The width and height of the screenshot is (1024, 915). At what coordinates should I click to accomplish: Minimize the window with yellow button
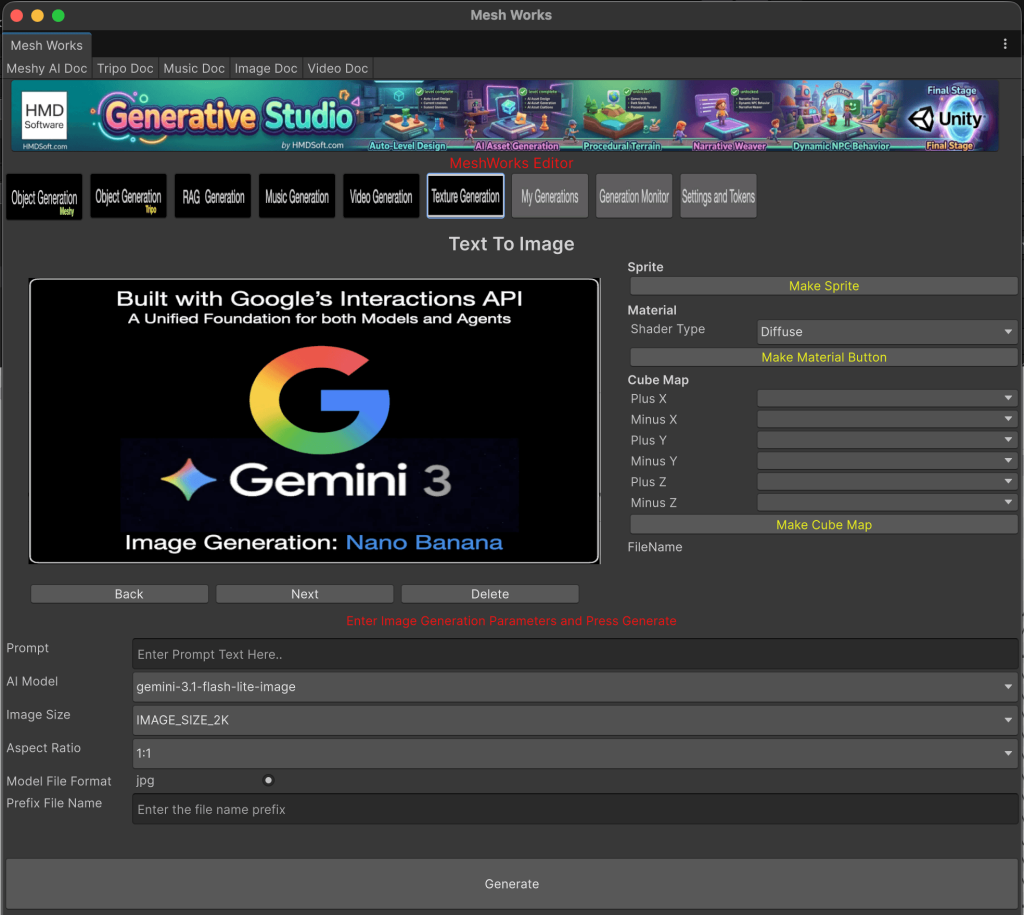pyautogui.click(x=37, y=15)
